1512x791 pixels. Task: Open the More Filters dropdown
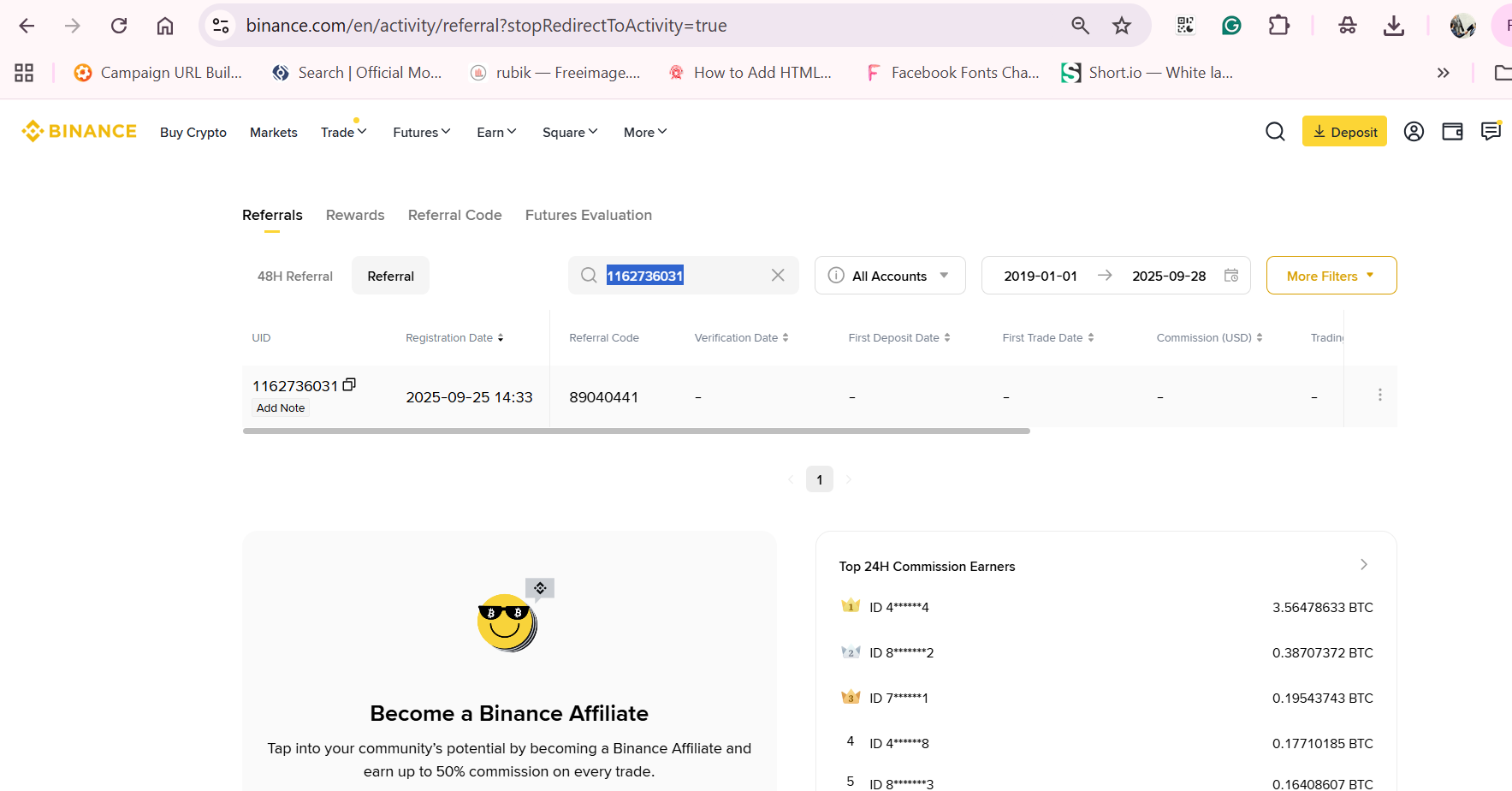[x=1331, y=276]
